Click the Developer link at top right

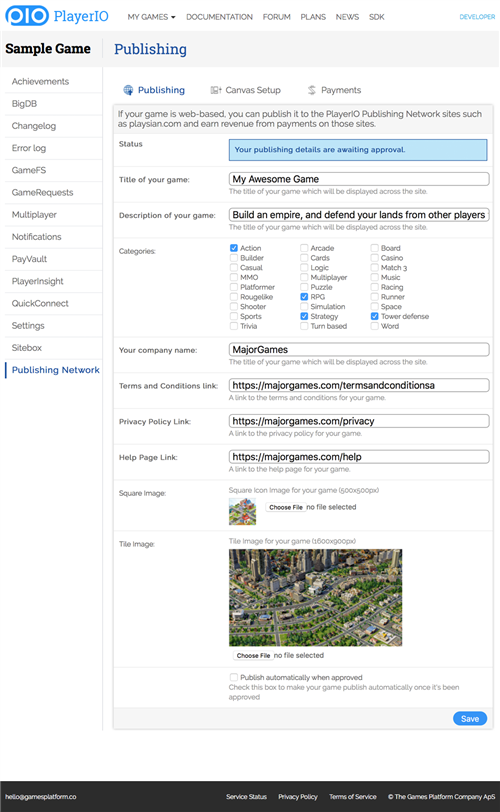pyautogui.click(x=477, y=17)
